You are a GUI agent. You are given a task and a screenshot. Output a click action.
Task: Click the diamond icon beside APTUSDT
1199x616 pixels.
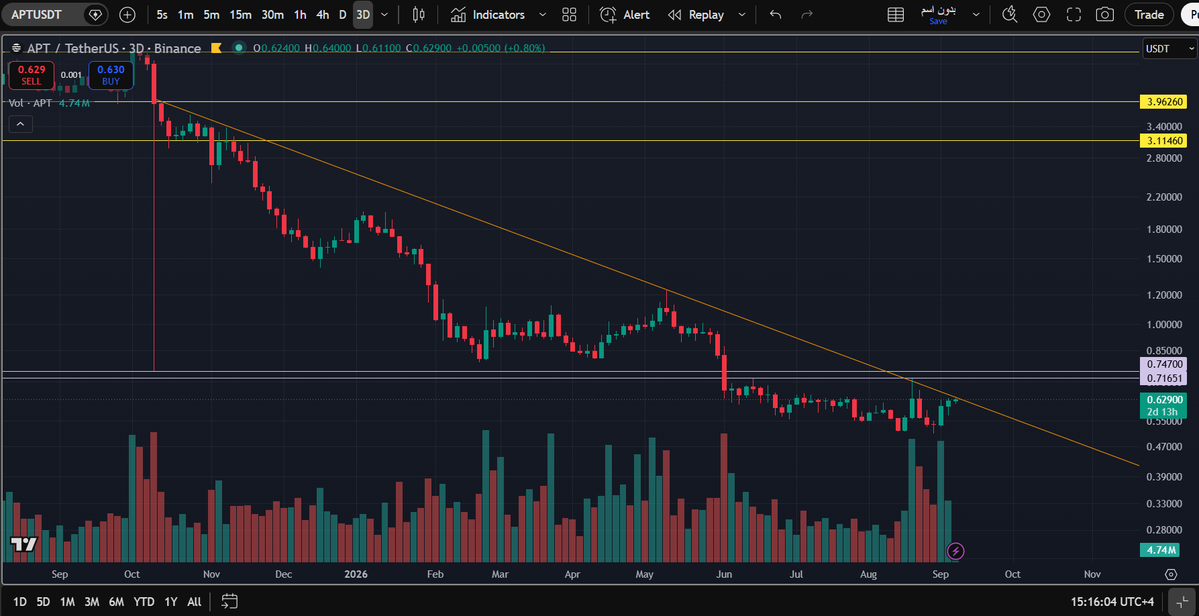click(96, 15)
